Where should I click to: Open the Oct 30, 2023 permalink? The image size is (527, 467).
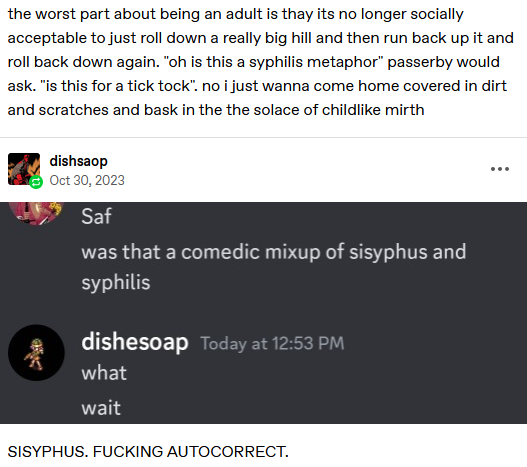coord(87,181)
